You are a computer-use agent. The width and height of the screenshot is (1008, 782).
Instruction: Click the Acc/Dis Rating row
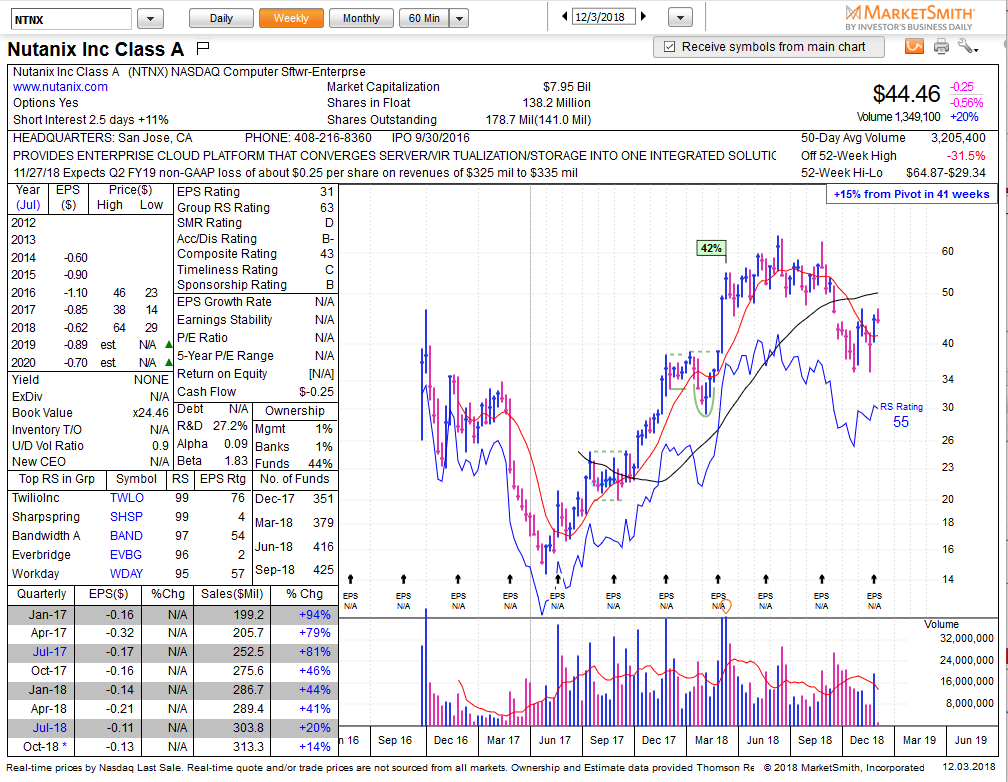[256, 239]
